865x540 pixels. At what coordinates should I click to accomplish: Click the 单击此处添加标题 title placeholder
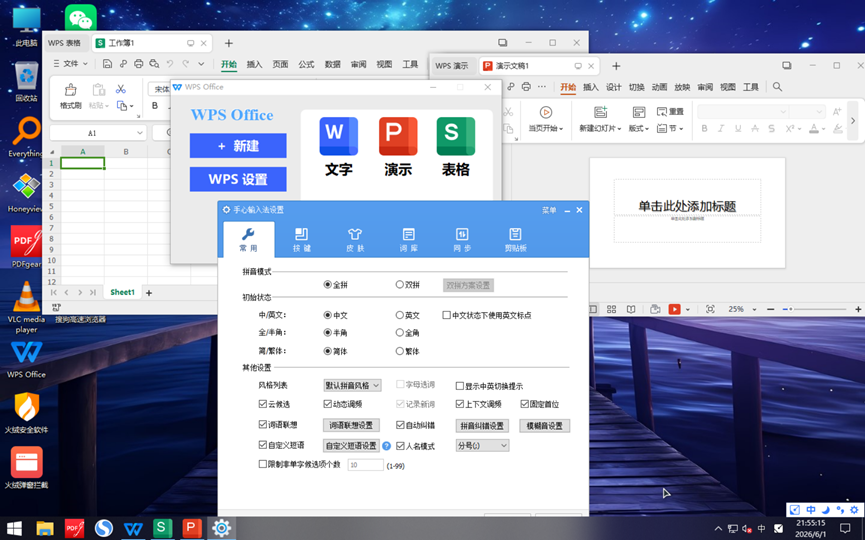coord(687,206)
